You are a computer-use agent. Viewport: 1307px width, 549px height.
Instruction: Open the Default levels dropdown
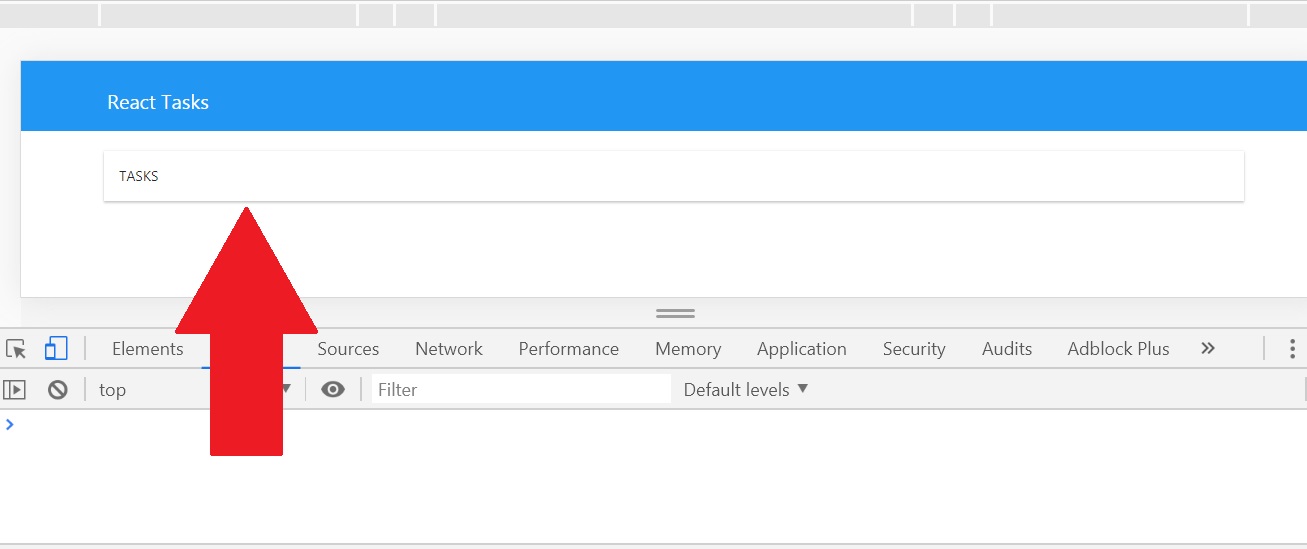[x=746, y=390]
